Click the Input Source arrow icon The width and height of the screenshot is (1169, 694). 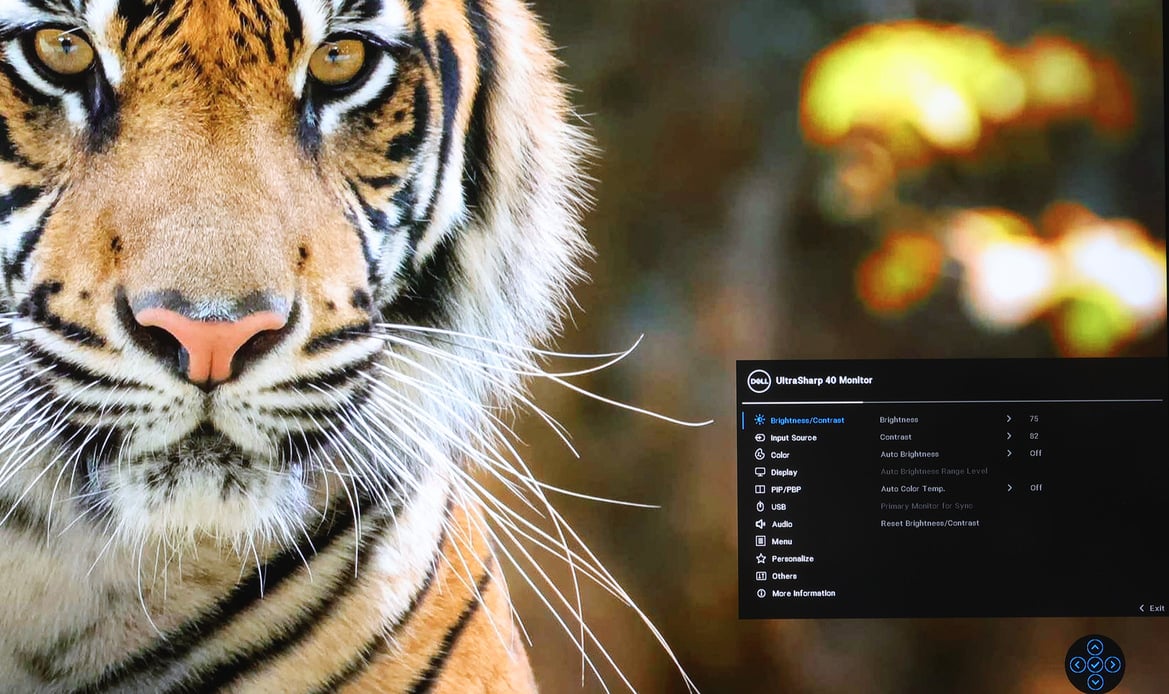click(760, 438)
